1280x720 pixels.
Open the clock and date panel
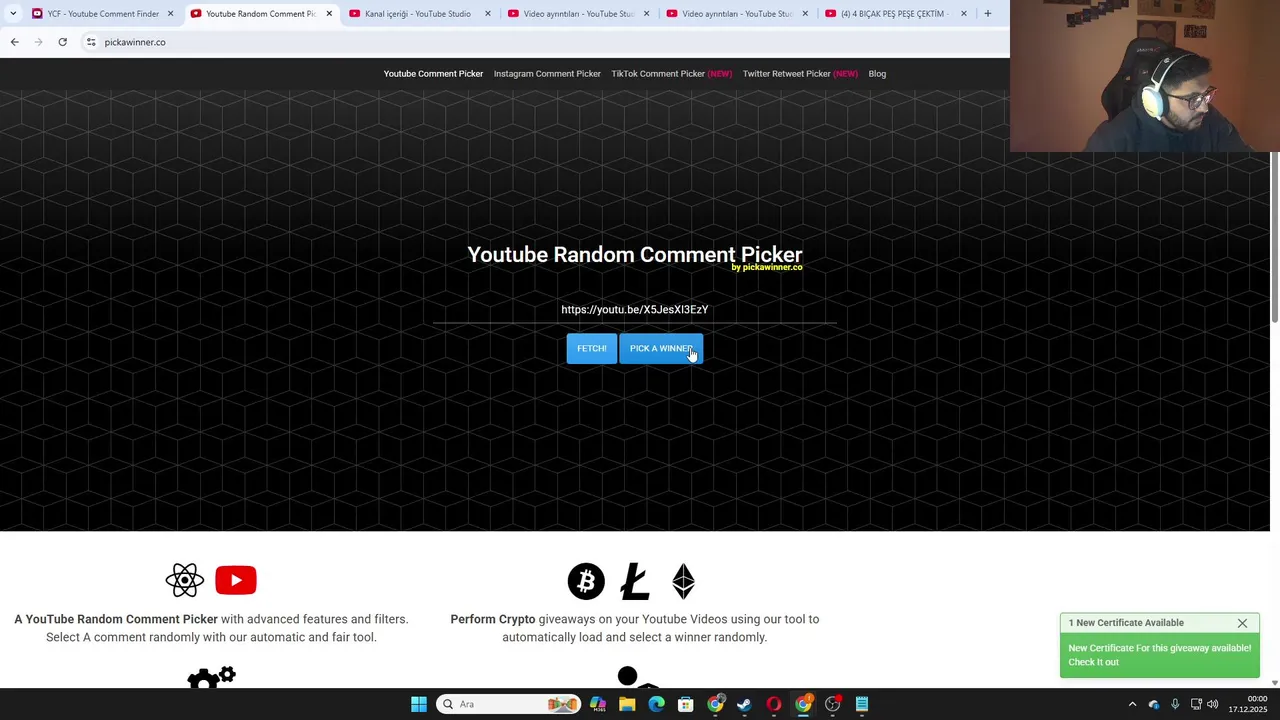pyautogui.click(x=1248, y=704)
